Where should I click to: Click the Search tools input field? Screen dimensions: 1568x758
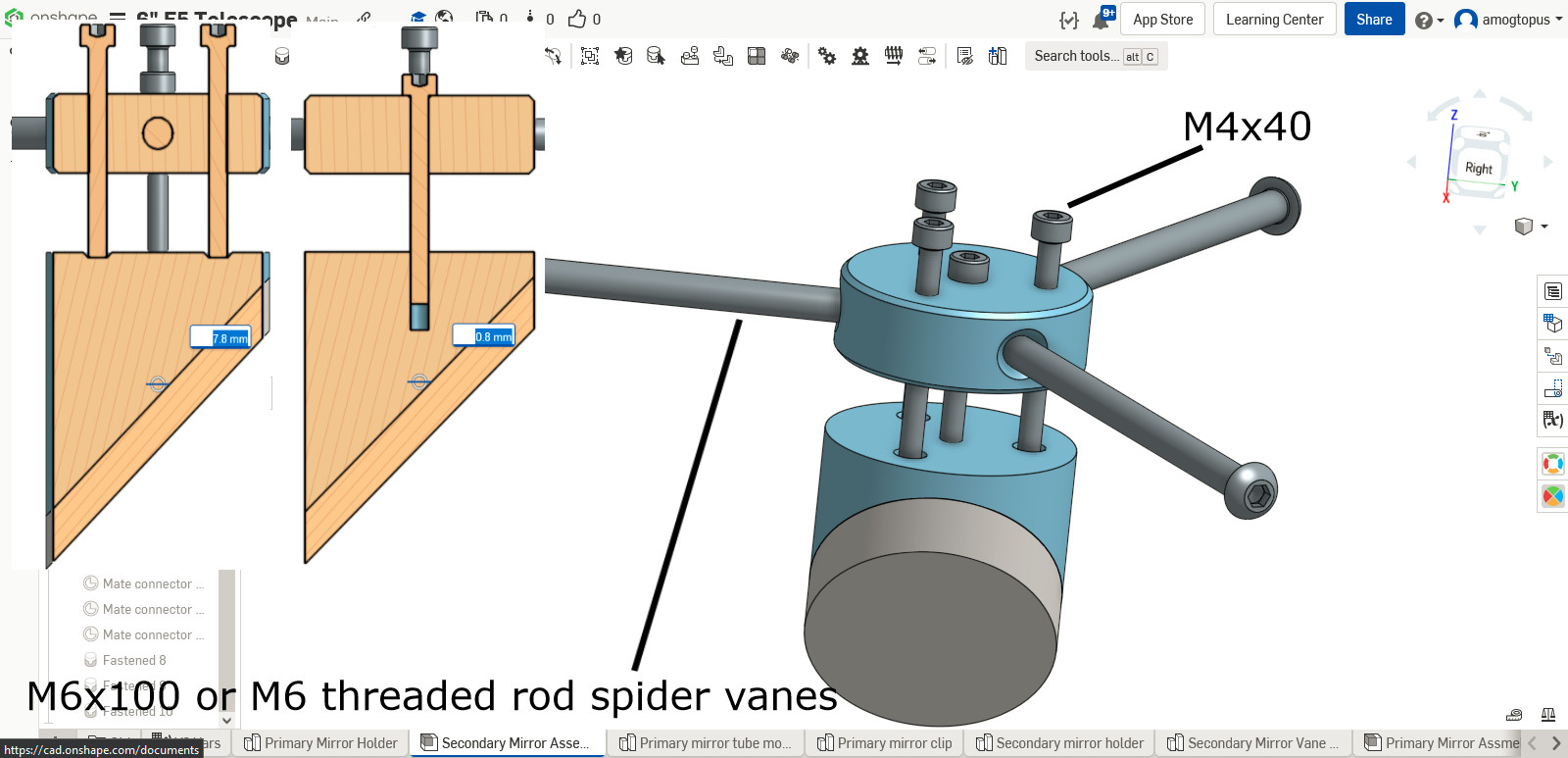click(1076, 57)
